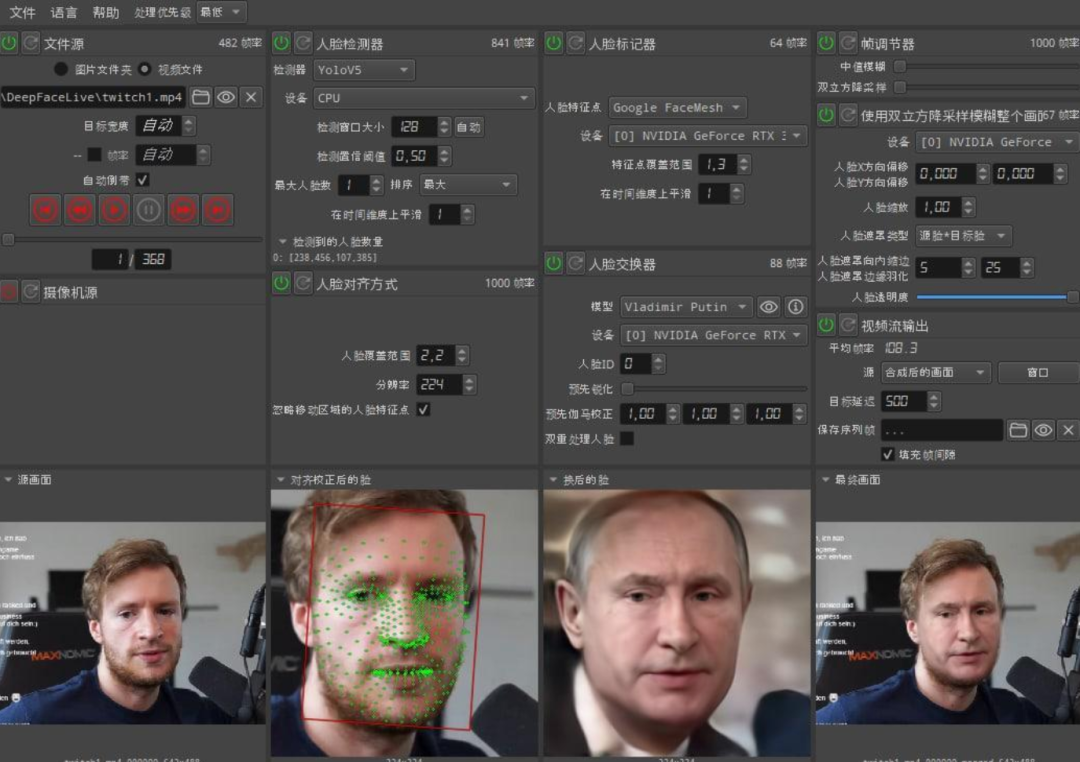
Task: Toggle 忽略移动区域的人脸特征点 checkbox
Action: (424, 409)
